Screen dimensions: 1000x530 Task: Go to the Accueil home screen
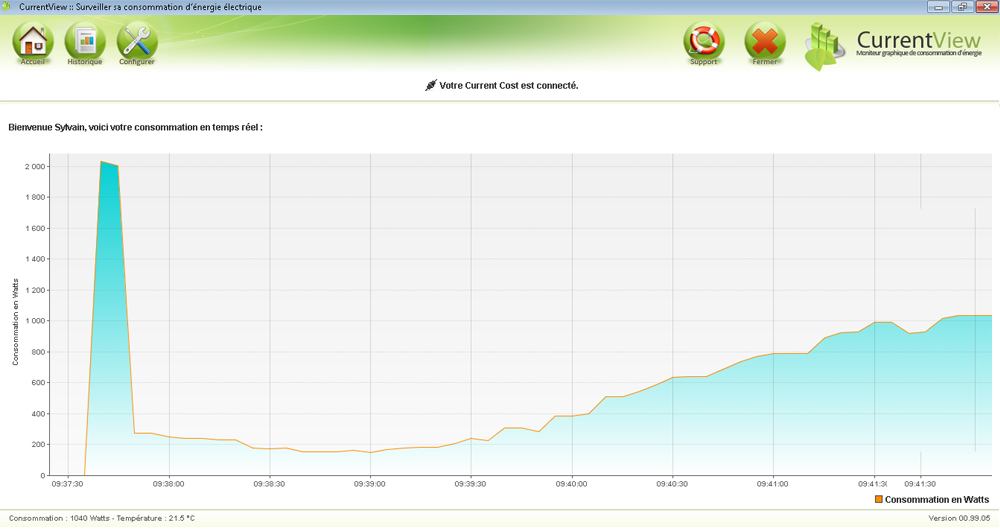click(33, 42)
